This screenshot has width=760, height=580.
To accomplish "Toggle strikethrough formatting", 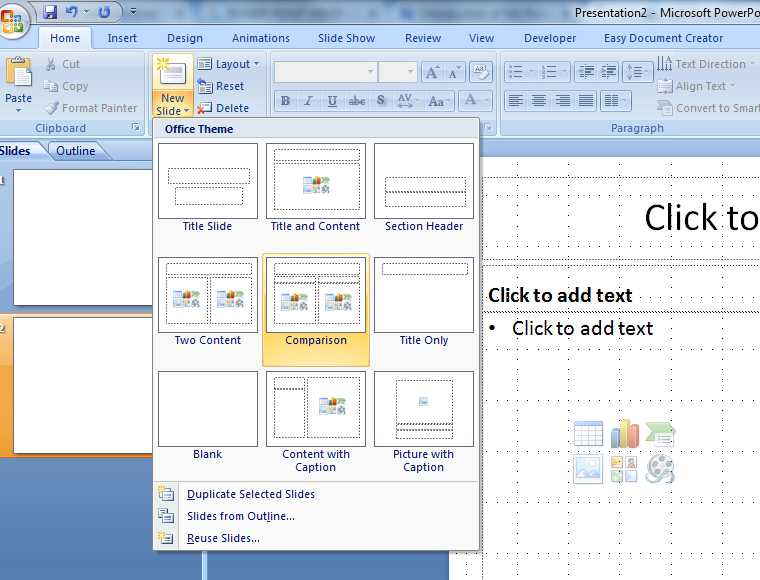I will tap(357, 101).
